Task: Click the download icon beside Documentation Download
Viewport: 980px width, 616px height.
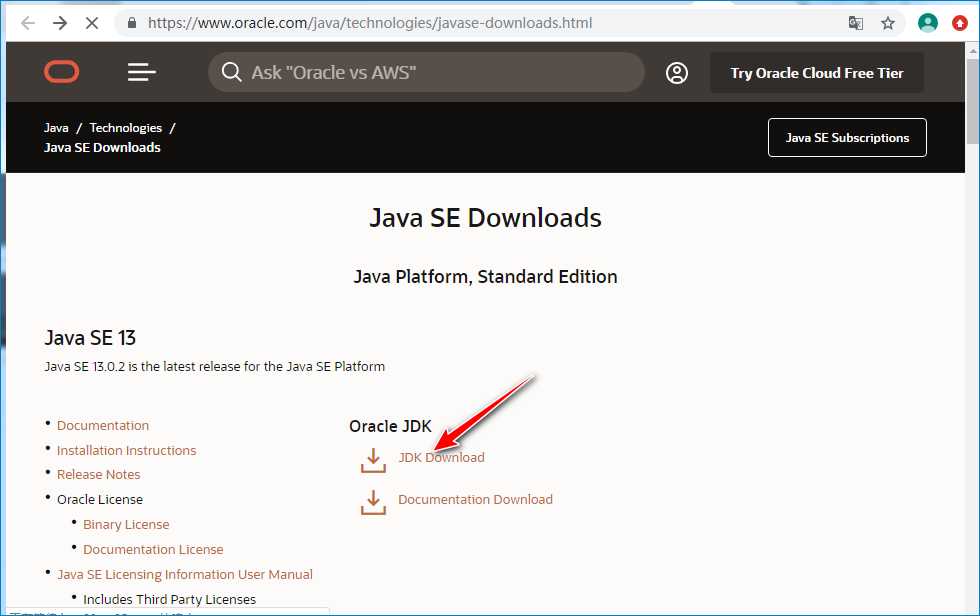Action: pos(373,502)
